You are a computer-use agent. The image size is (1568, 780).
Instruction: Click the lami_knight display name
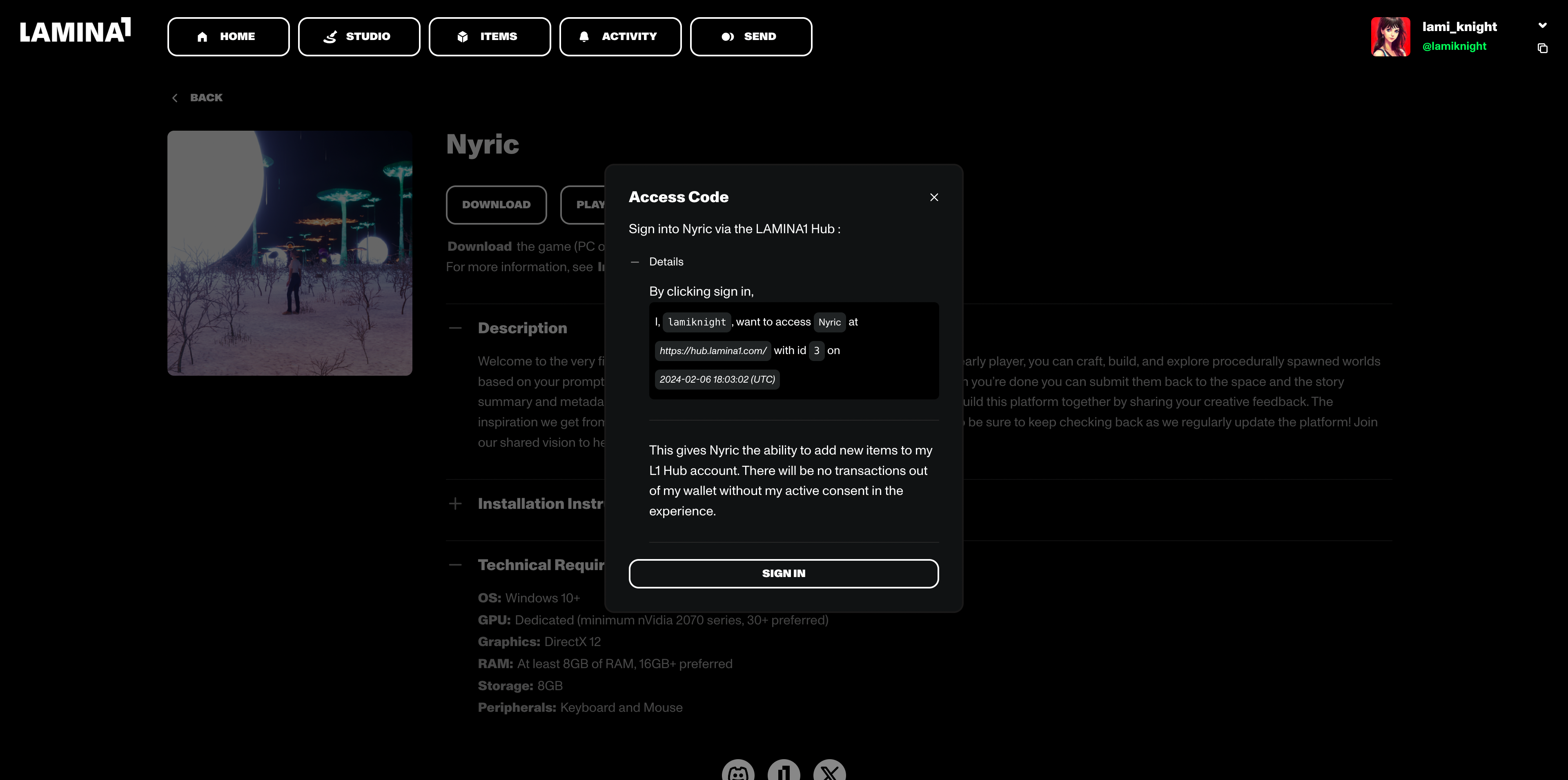click(1459, 27)
